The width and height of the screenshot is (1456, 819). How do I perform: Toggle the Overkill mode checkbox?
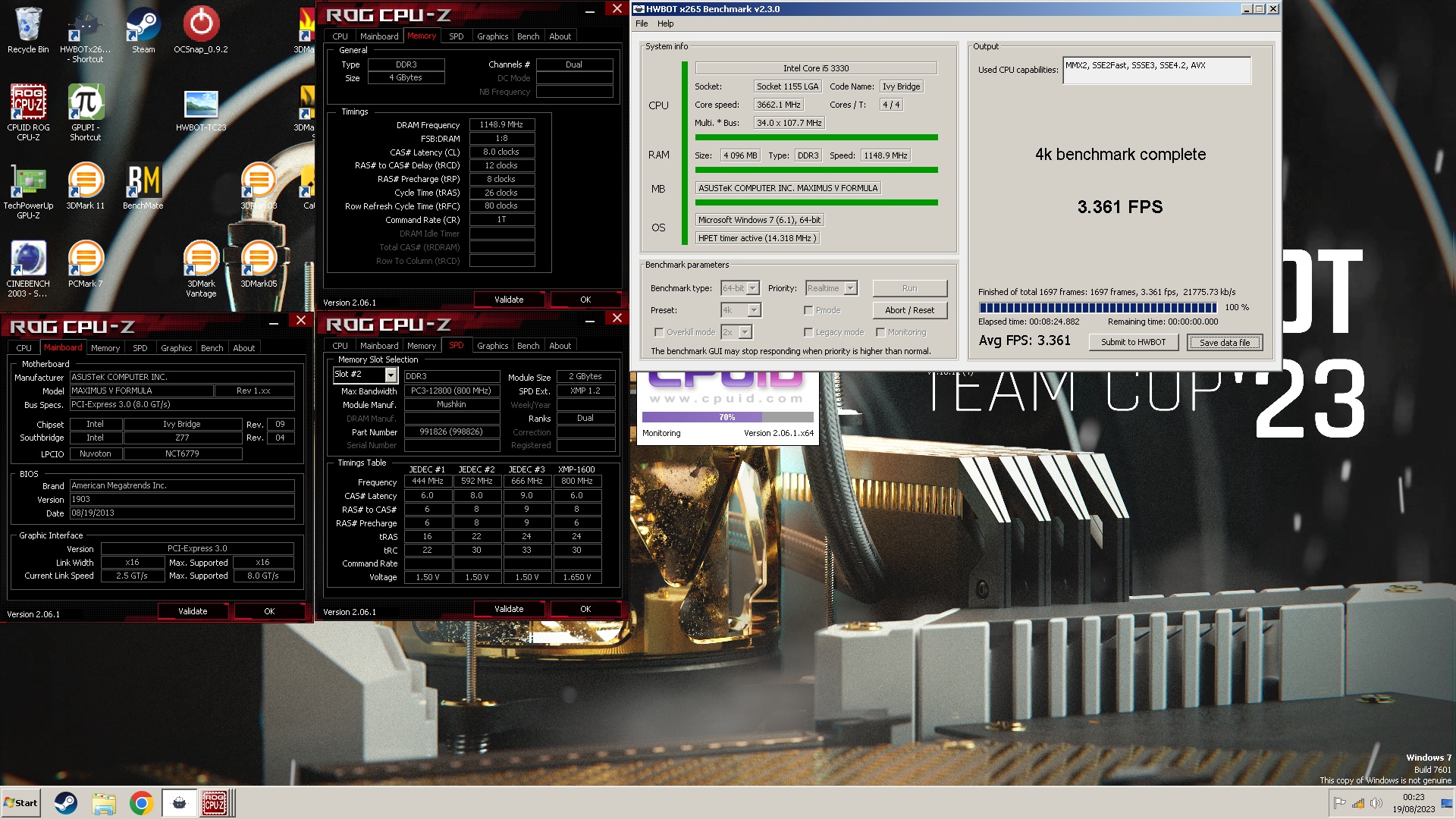(x=659, y=332)
